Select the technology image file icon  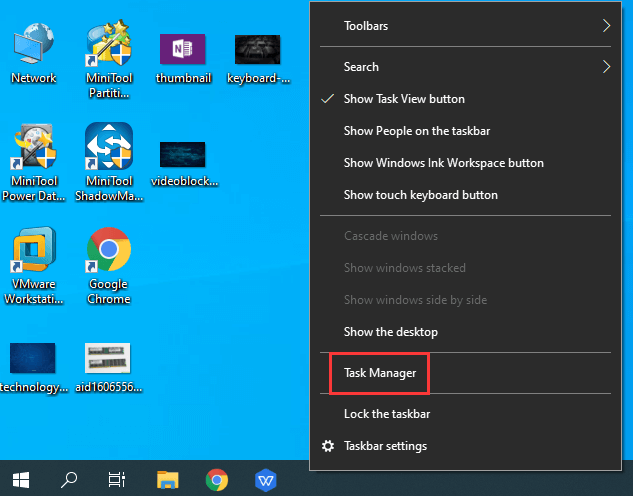pos(33,358)
